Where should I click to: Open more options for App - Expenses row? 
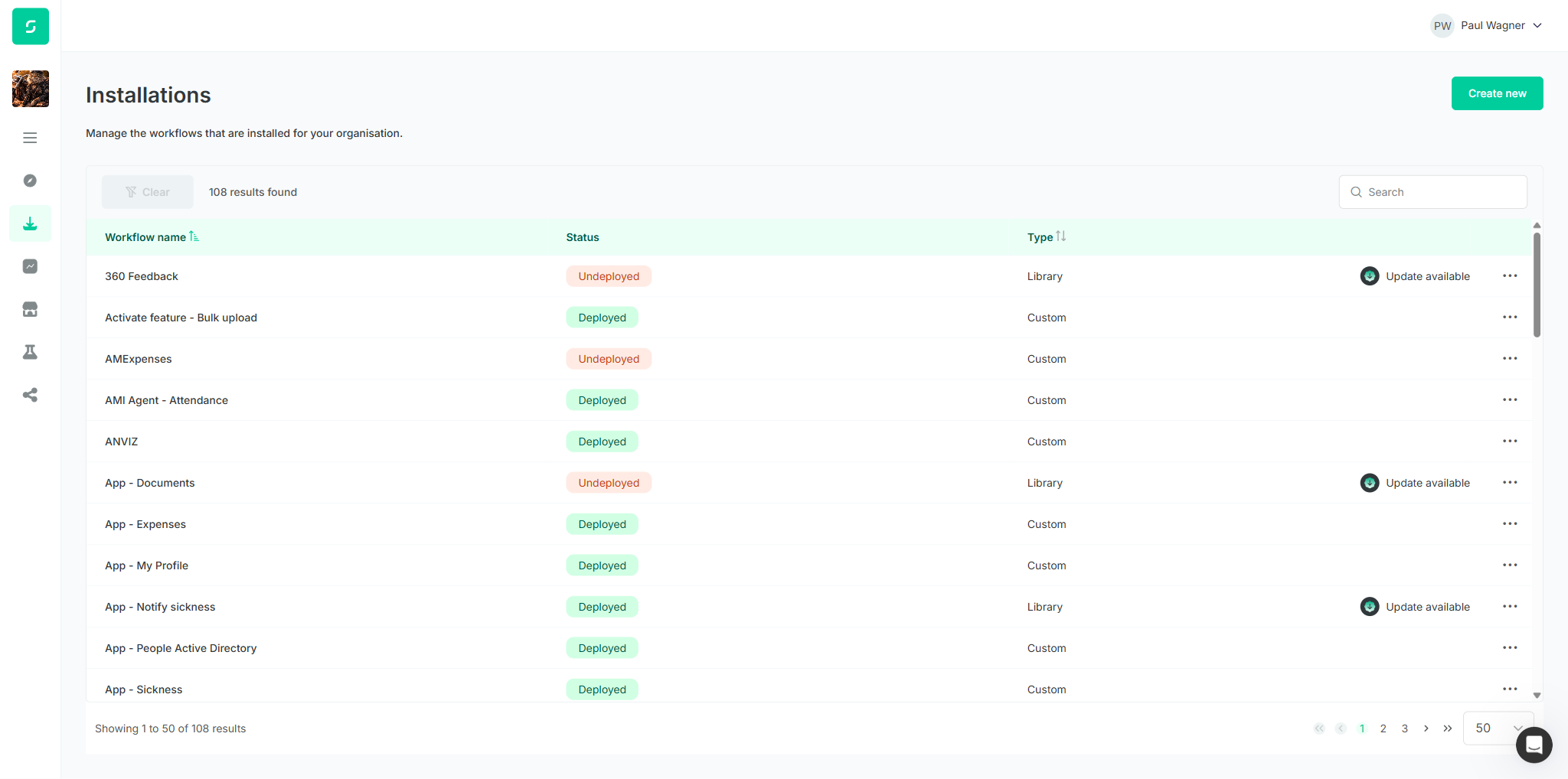point(1510,524)
